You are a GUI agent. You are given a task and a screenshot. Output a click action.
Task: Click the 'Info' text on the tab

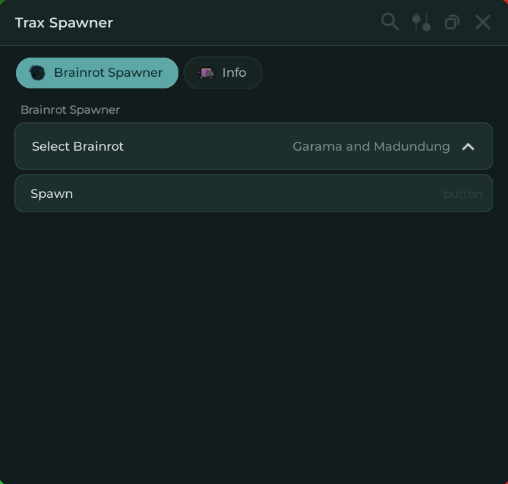234,72
